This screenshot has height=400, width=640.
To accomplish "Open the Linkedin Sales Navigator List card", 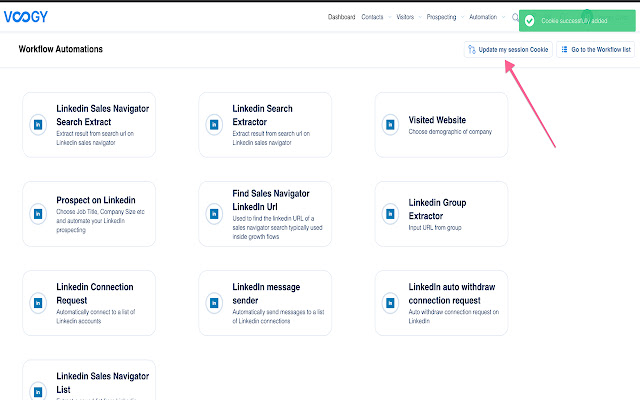I will click(89, 380).
